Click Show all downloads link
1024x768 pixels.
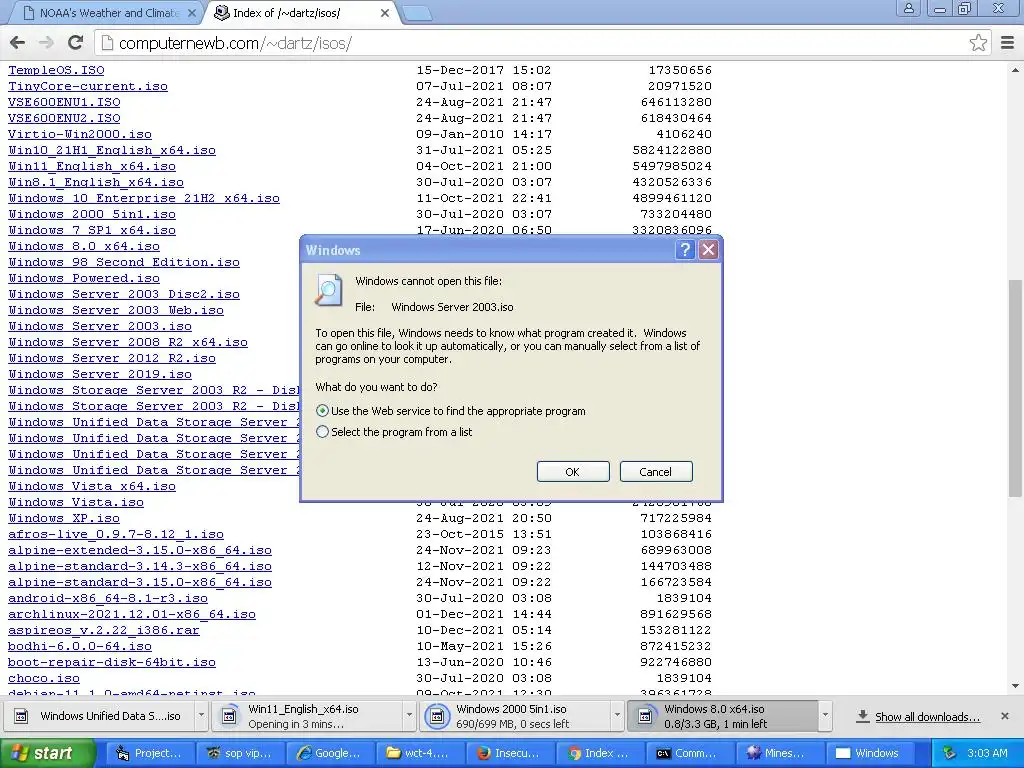coord(927,716)
